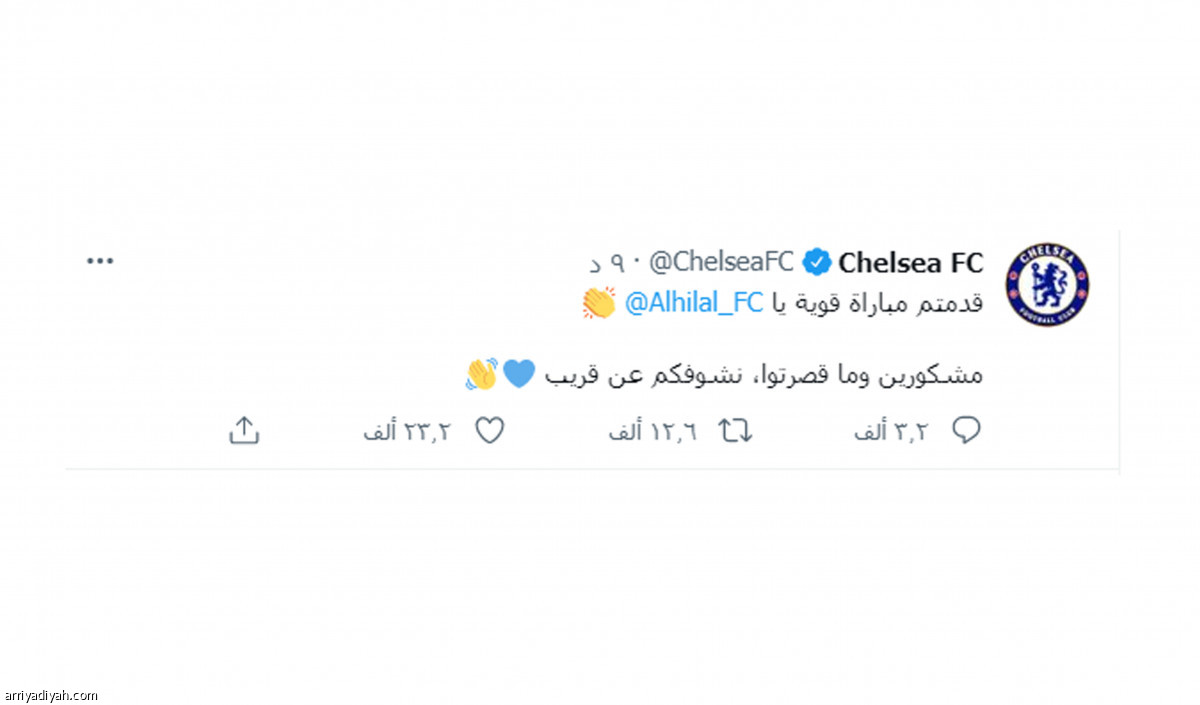Click the reply speech bubble icon
Viewport: 1200px width, 705px height.
click(966, 431)
